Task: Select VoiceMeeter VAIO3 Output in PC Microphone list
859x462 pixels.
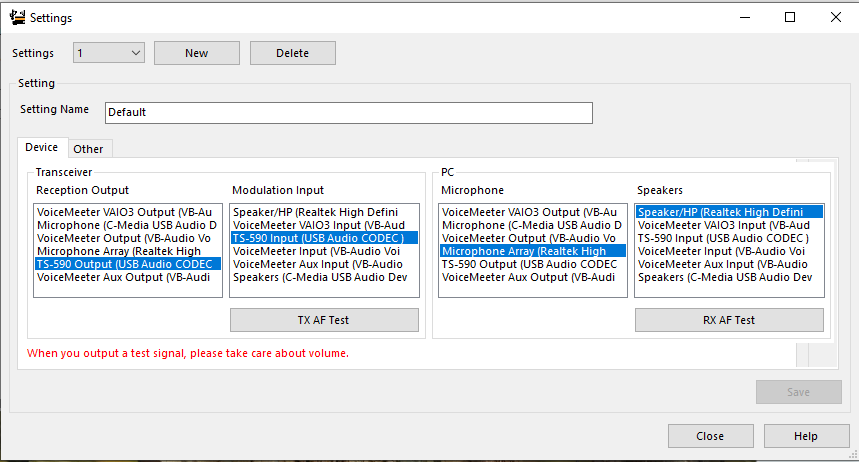Action: (x=532, y=212)
